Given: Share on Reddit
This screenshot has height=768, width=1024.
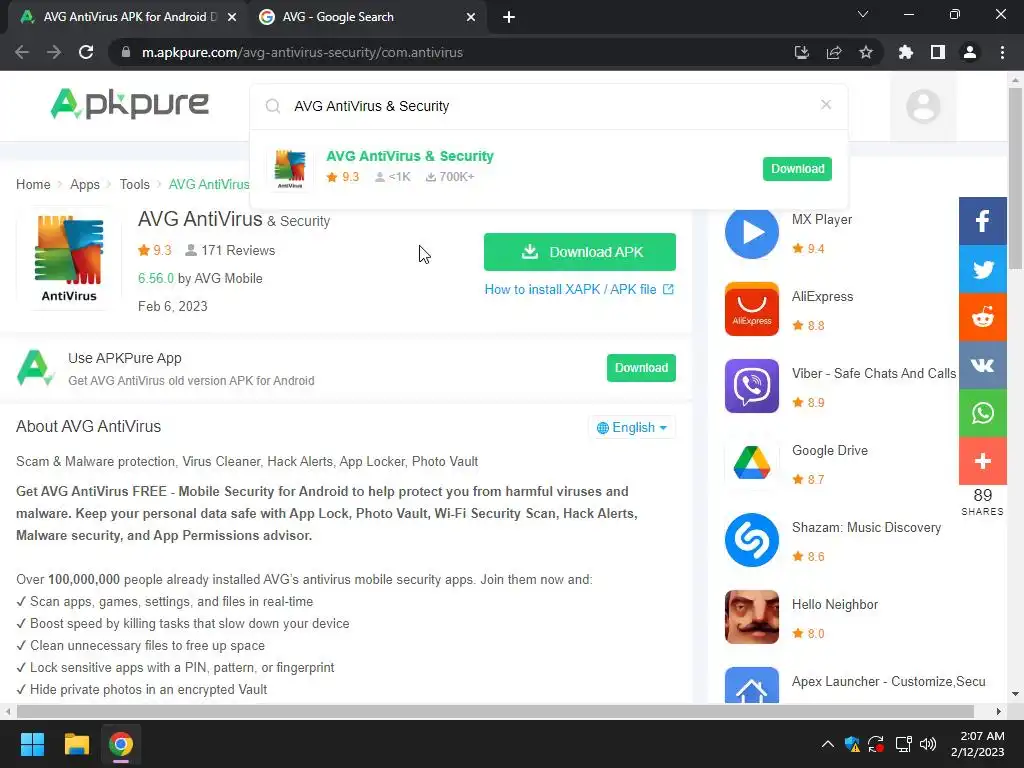Looking at the screenshot, I should coord(982,317).
